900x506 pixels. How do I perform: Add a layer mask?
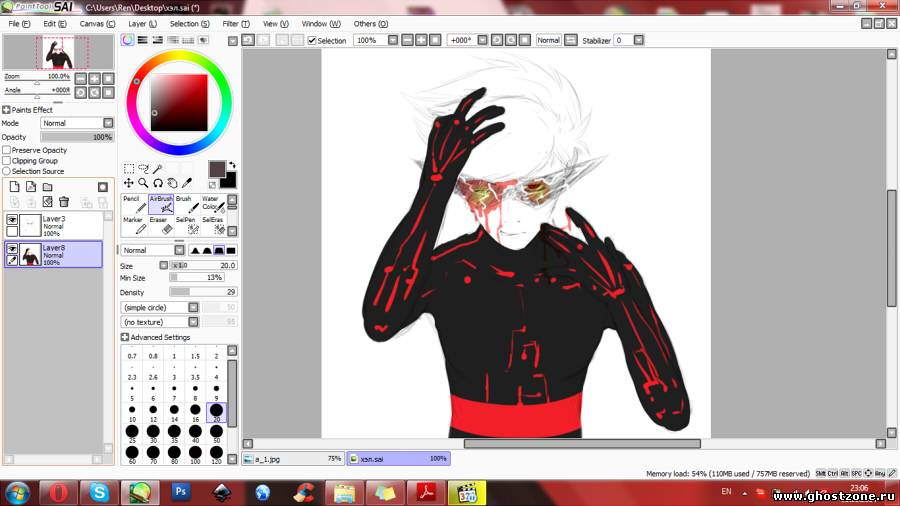pos(103,187)
